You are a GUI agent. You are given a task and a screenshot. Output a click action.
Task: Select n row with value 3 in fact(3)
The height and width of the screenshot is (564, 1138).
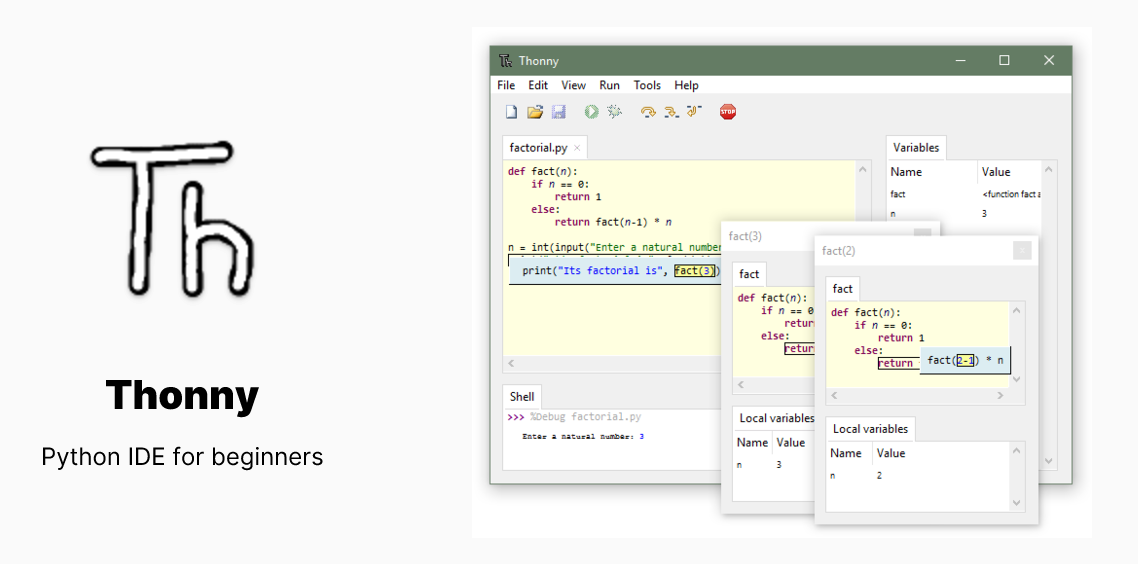pos(774,465)
